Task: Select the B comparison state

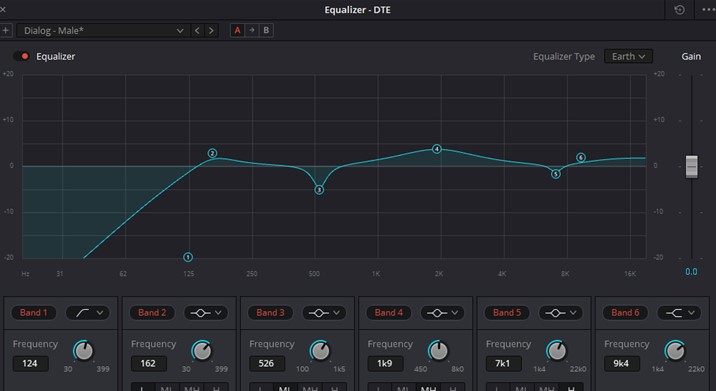Action: pyautogui.click(x=266, y=31)
